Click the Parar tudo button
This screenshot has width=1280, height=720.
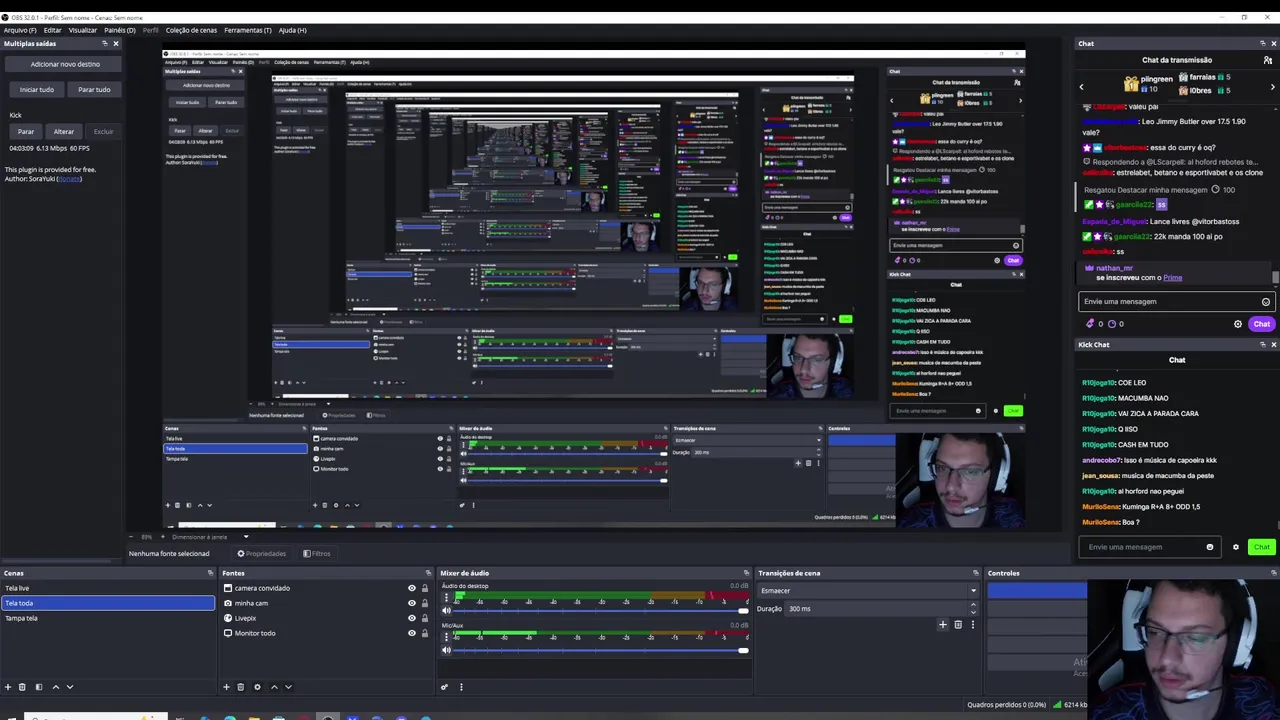[94, 89]
